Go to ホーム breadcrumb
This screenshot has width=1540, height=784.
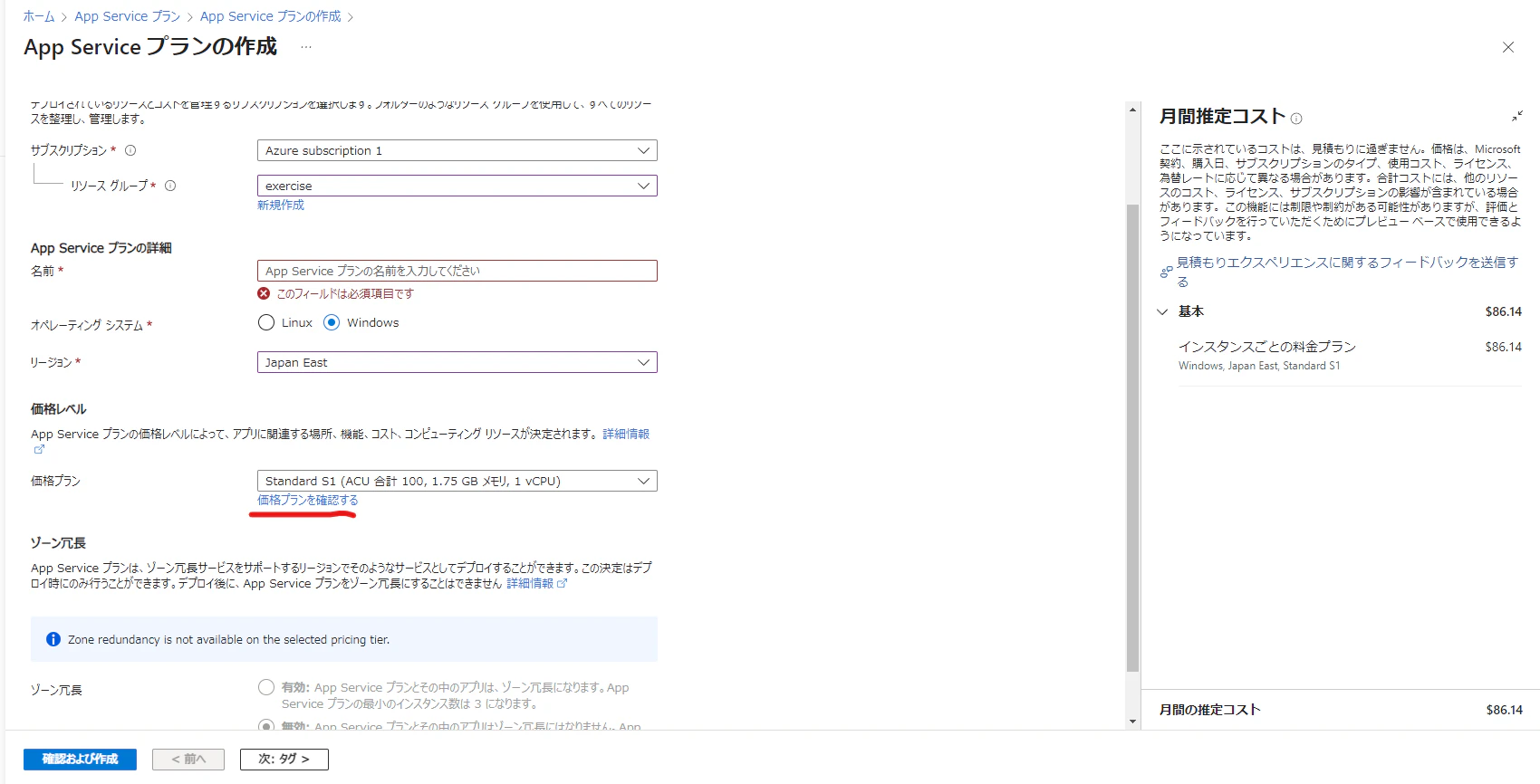coord(39,16)
